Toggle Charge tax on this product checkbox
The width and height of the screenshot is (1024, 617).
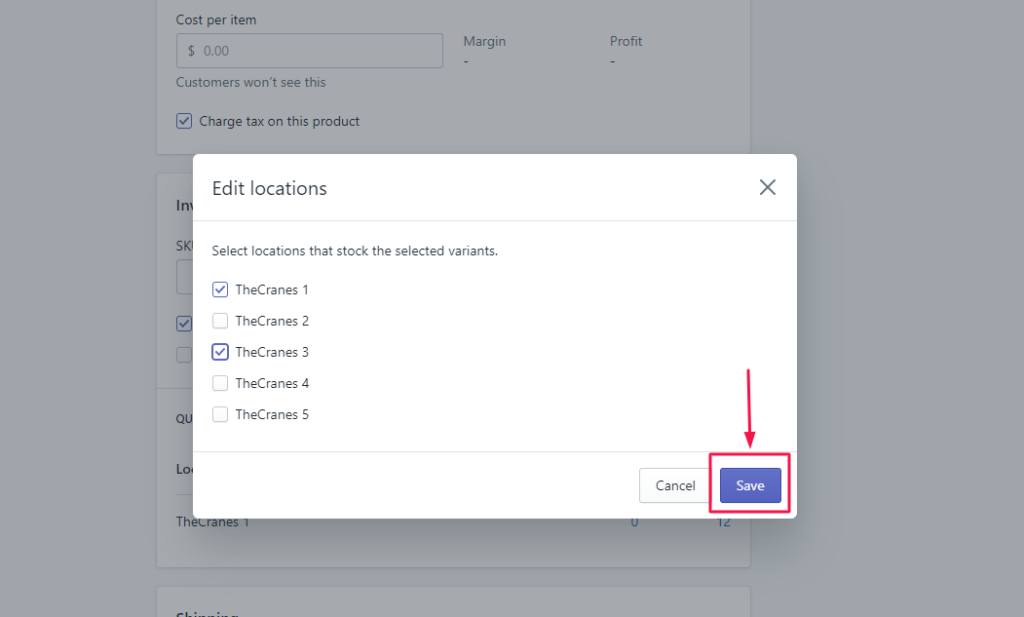point(184,121)
